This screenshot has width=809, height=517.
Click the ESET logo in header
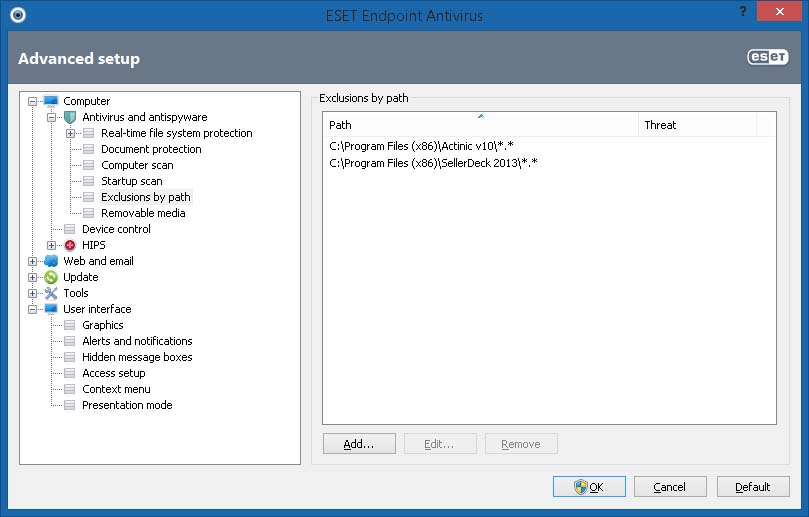tap(768, 57)
